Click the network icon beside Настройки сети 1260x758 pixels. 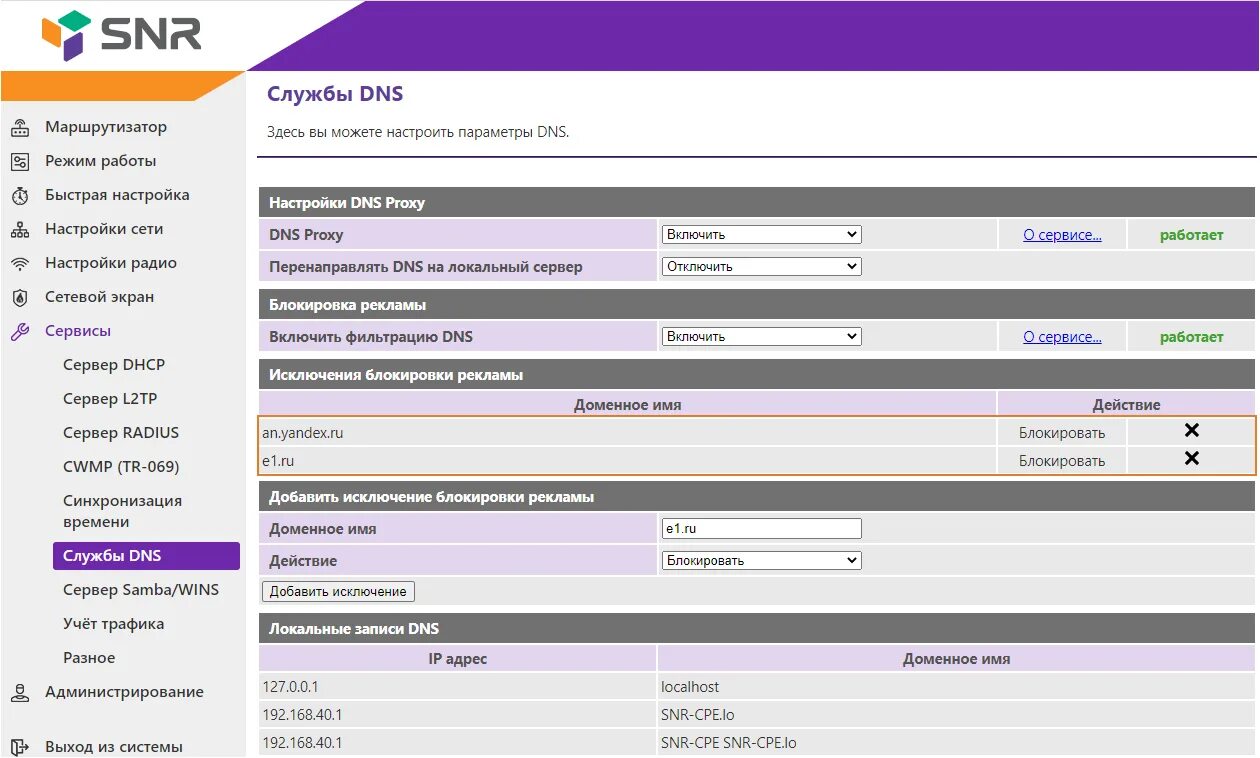tap(20, 230)
